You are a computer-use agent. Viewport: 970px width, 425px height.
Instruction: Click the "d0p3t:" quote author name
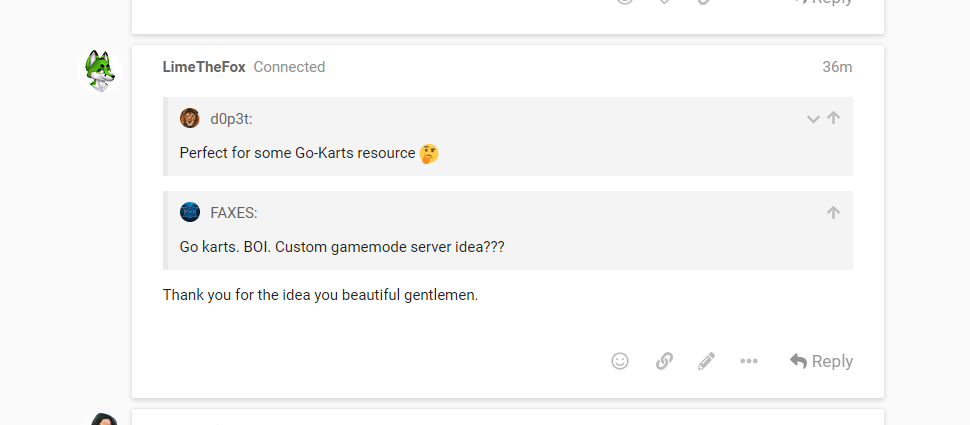(231, 119)
